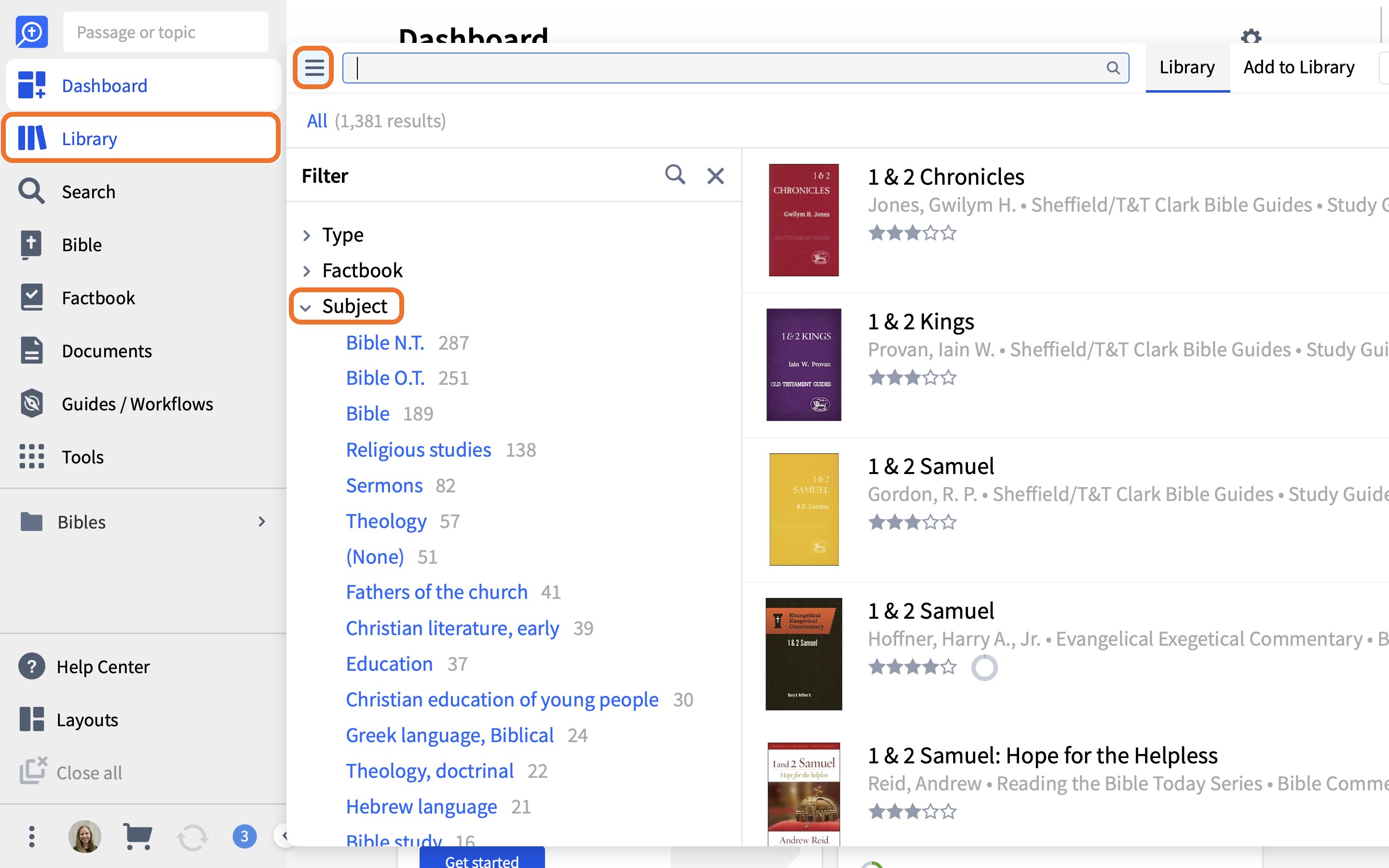
Task: Open the Logos app logo icon
Action: [x=31, y=31]
